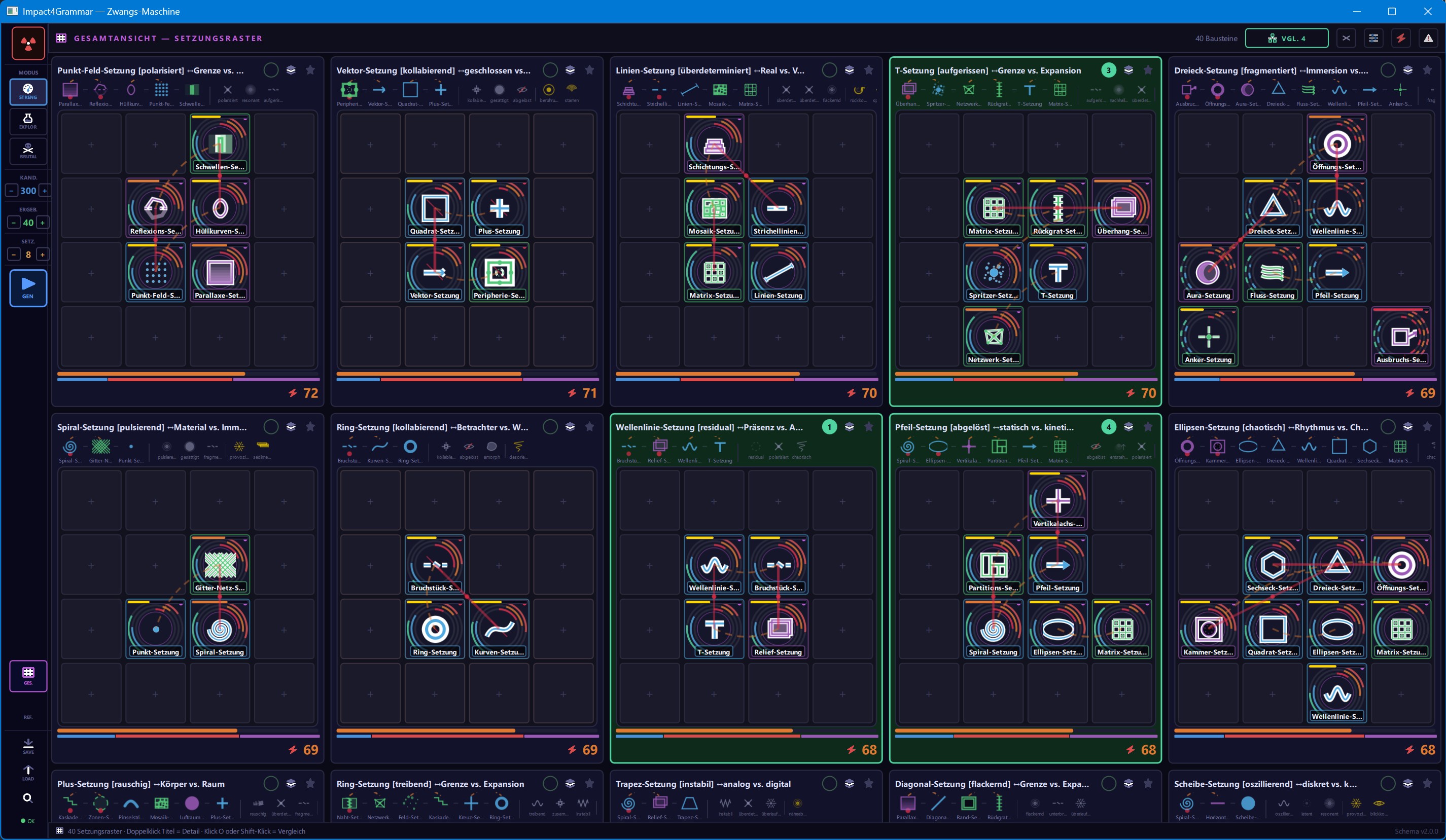Deselect compare badge 3 on T-Setzung card
This screenshot has height=840, width=1446.
(1109, 70)
